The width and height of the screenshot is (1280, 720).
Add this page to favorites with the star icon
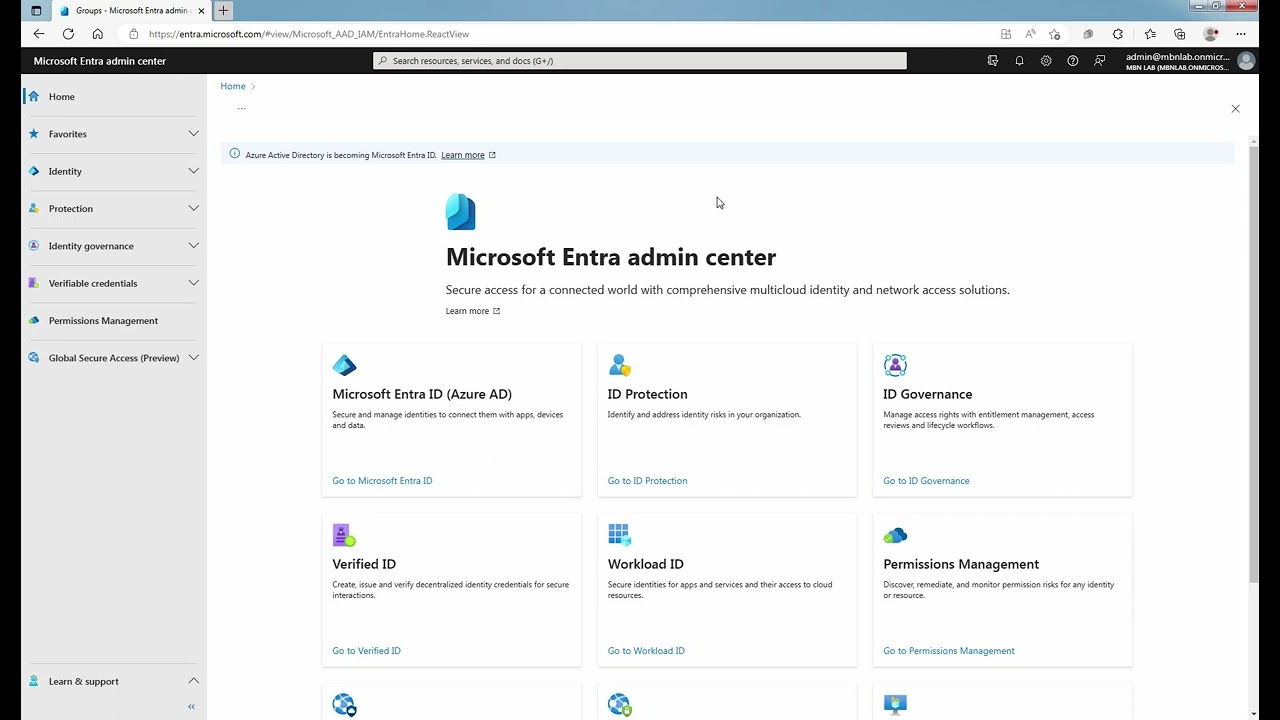point(1054,34)
